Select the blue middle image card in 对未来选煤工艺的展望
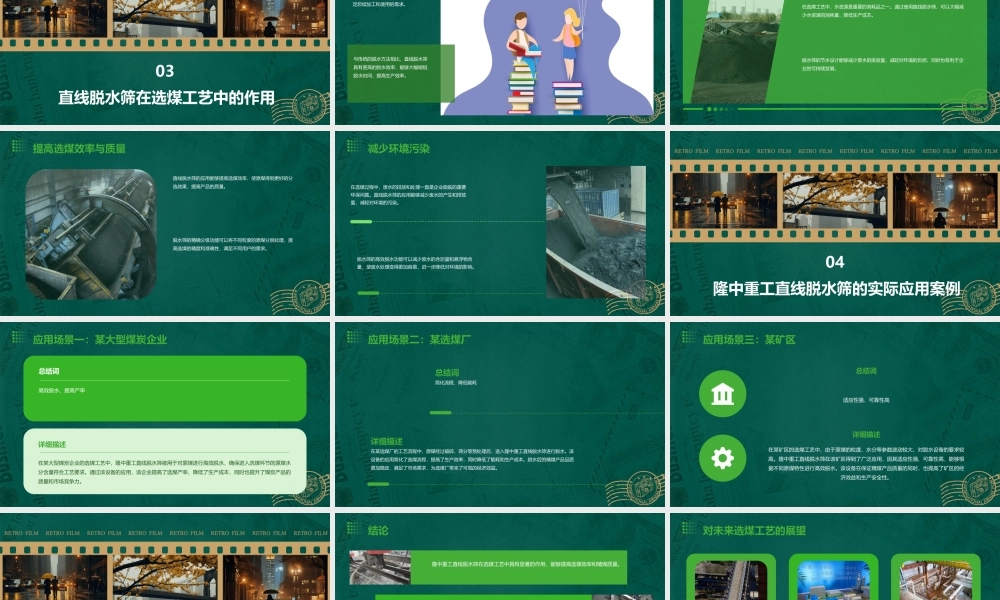Screen dimensions: 1000x600 [834, 577]
